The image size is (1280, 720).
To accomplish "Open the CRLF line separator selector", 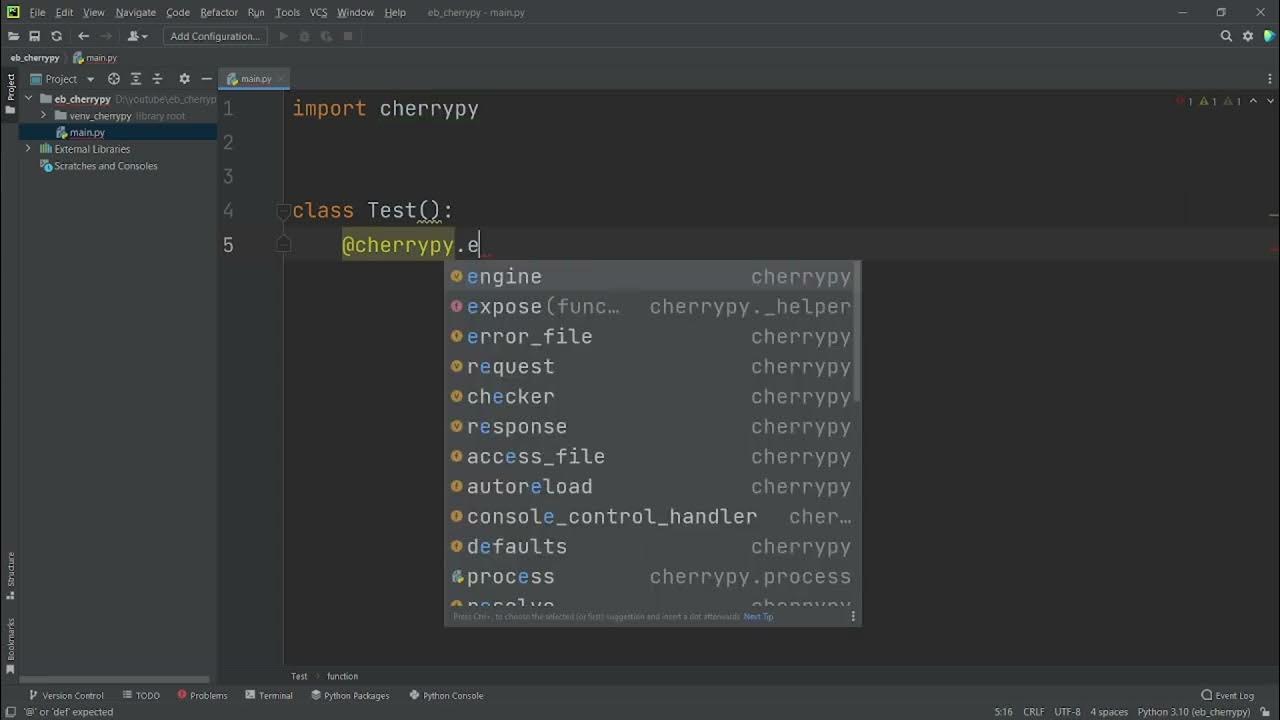I will [x=1034, y=712].
